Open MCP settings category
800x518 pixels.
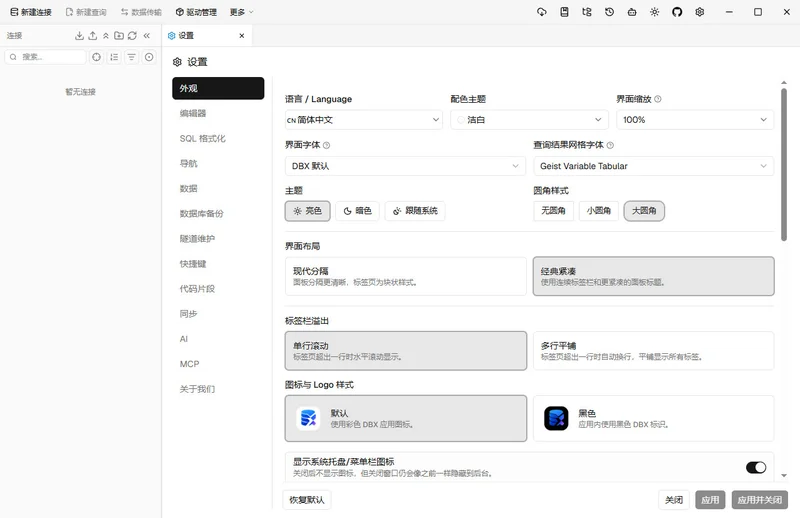coord(218,364)
